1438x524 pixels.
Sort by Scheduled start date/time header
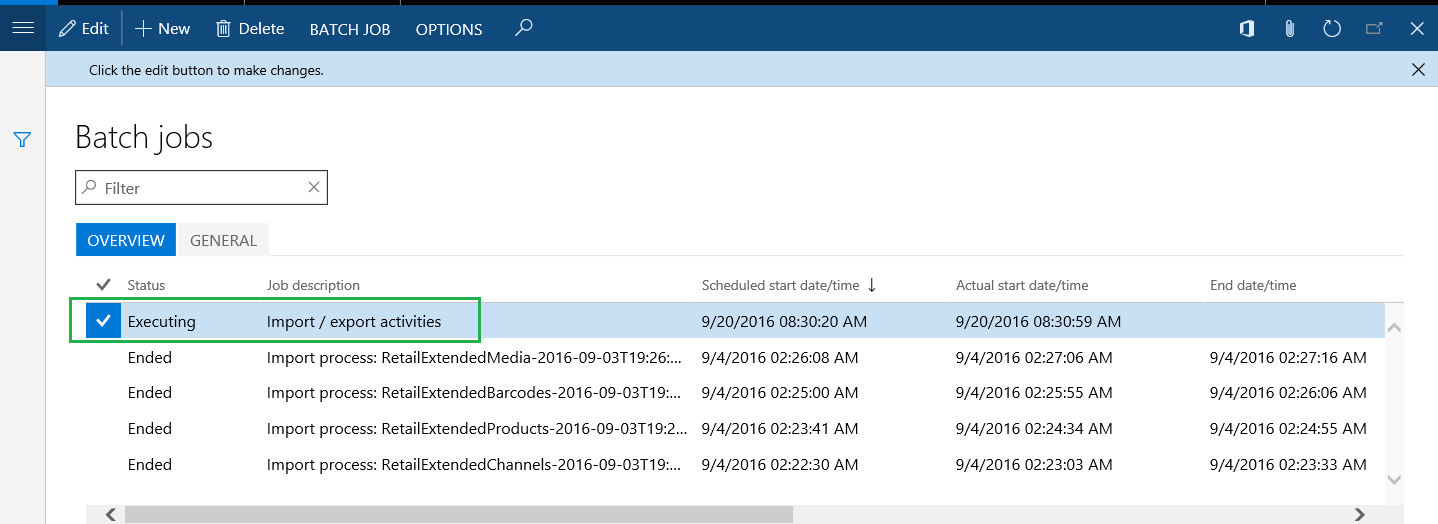(781, 285)
